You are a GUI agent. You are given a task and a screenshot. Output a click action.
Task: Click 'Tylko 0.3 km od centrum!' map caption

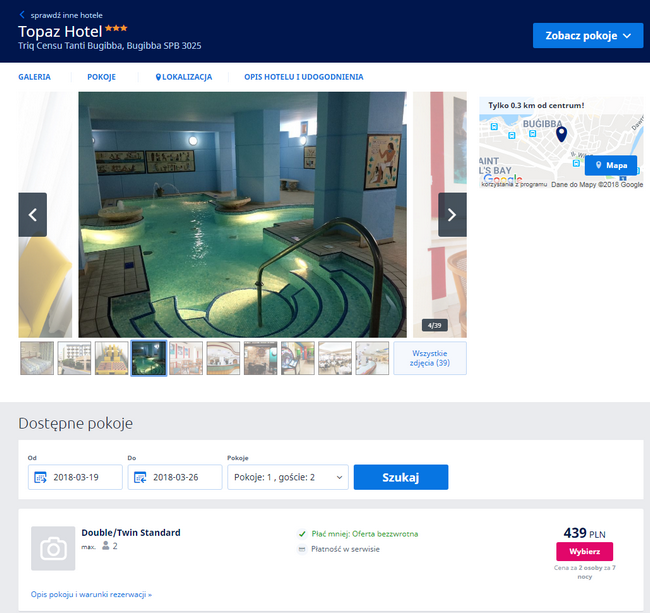536,105
